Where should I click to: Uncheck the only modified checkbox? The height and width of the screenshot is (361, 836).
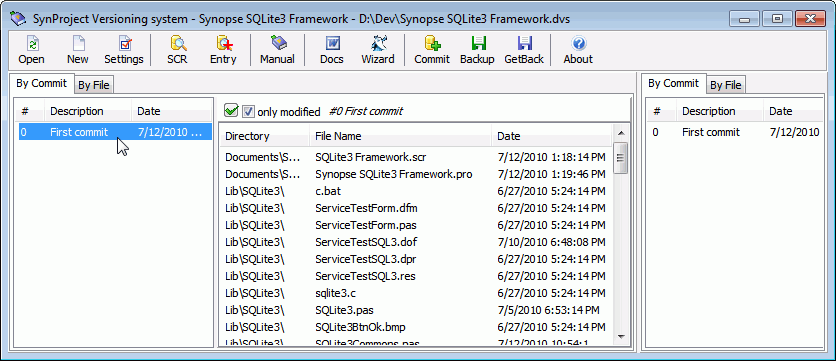[x=248, y=111]
